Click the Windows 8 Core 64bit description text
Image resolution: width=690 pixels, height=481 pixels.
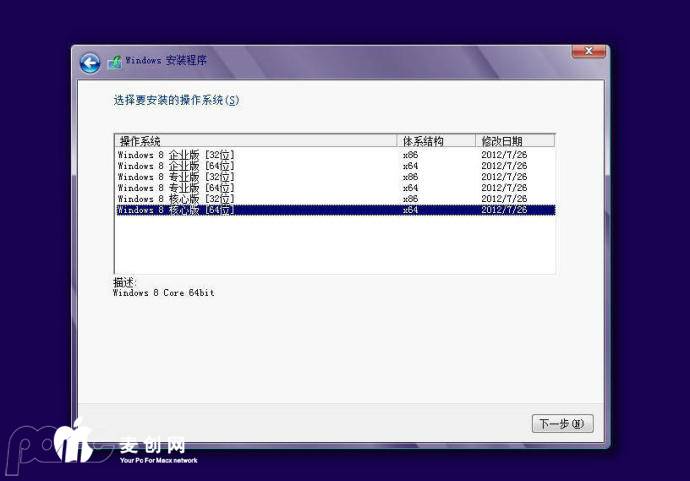164,293
